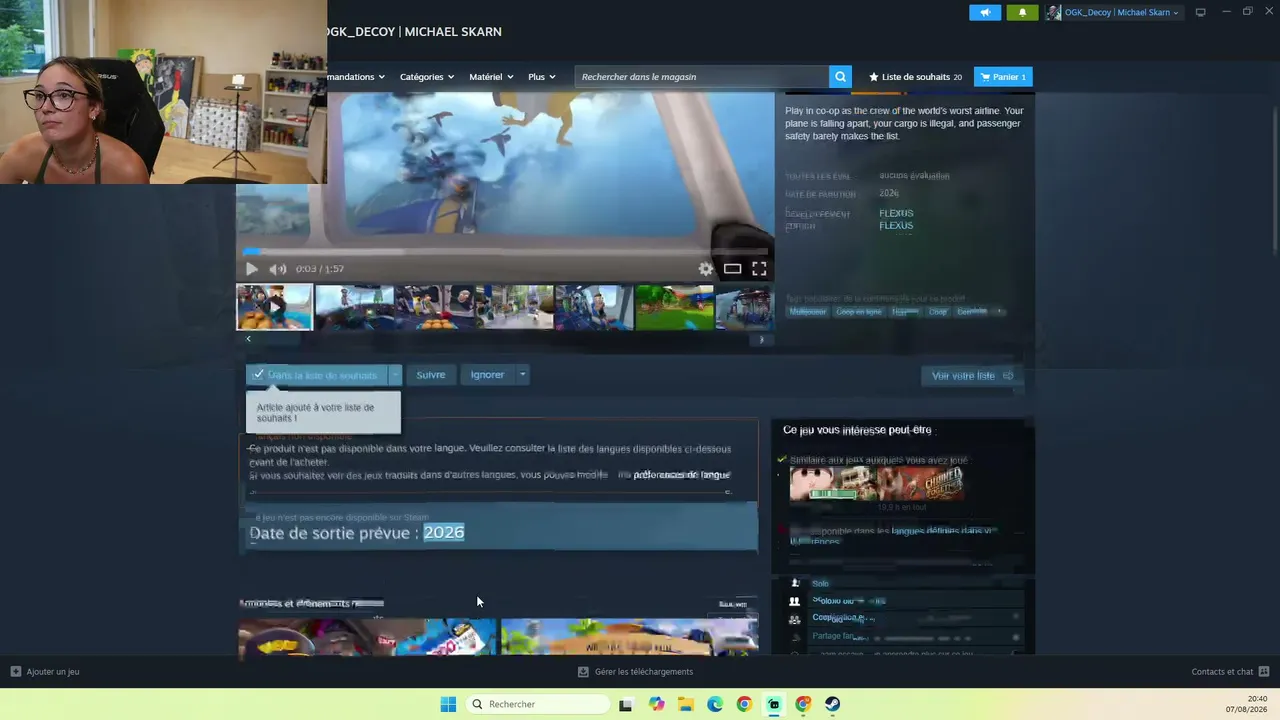The height and width of the screenshot is (720, 1280).
Task: Open the Plus dropdown menu
Action: [542, 77]
